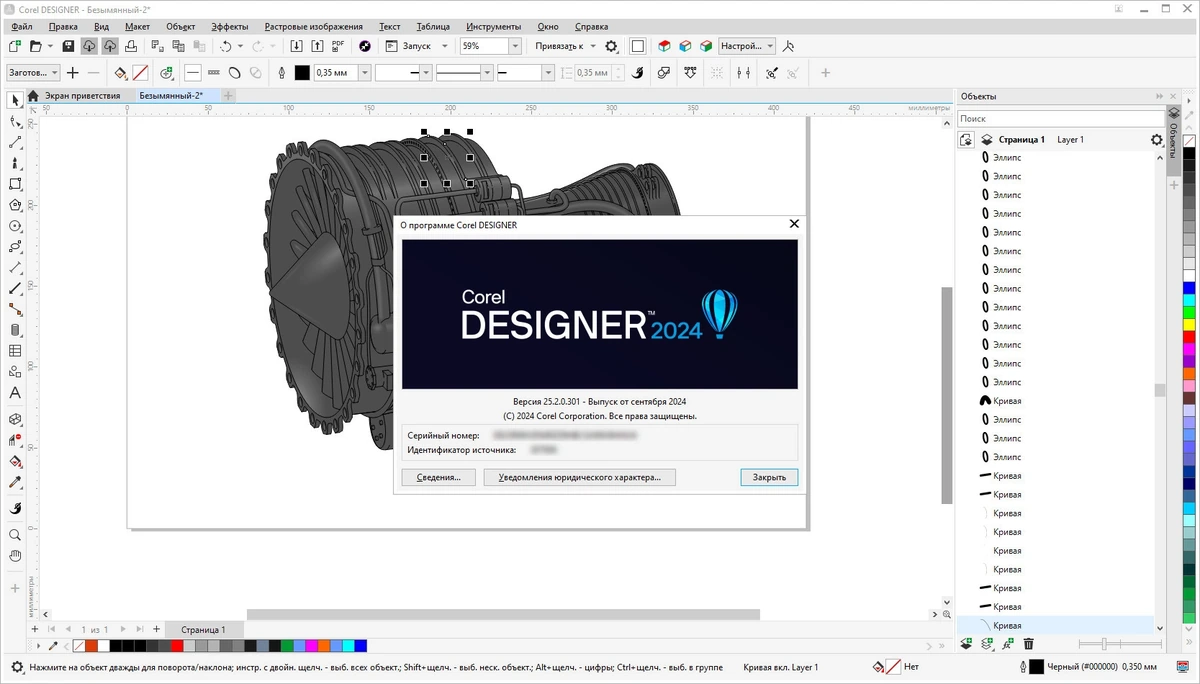Select the Pan hand tool
The height and width of the screenshot is (684, 1200).
tap(15, 556)
